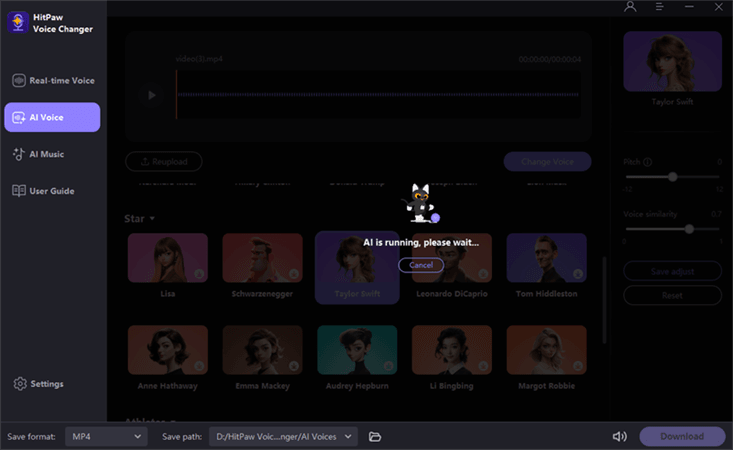Click the Settings gear icon
Screen dimensions: 733x450
20,384
